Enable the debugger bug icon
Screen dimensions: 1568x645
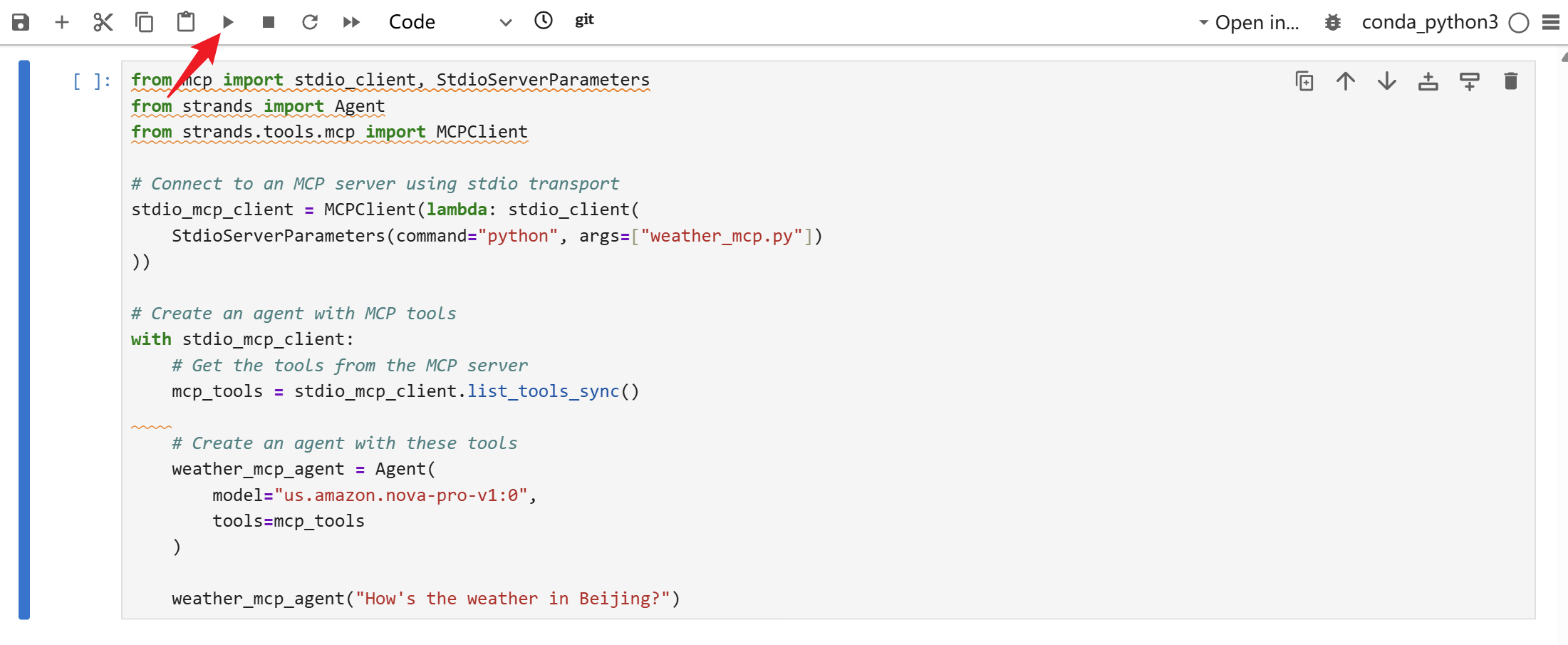coord(1333,23)
